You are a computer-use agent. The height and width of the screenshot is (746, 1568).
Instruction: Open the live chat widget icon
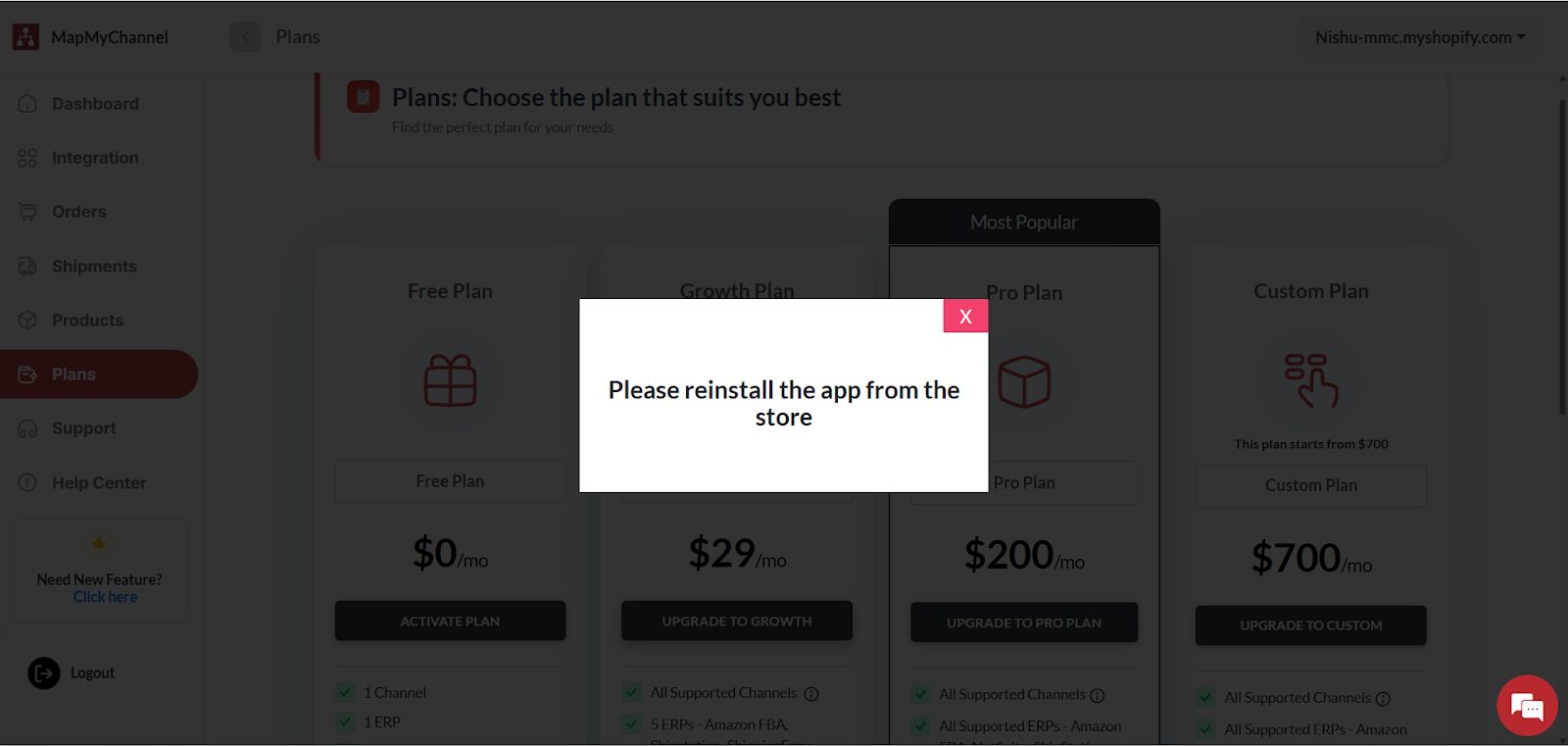1527,706
